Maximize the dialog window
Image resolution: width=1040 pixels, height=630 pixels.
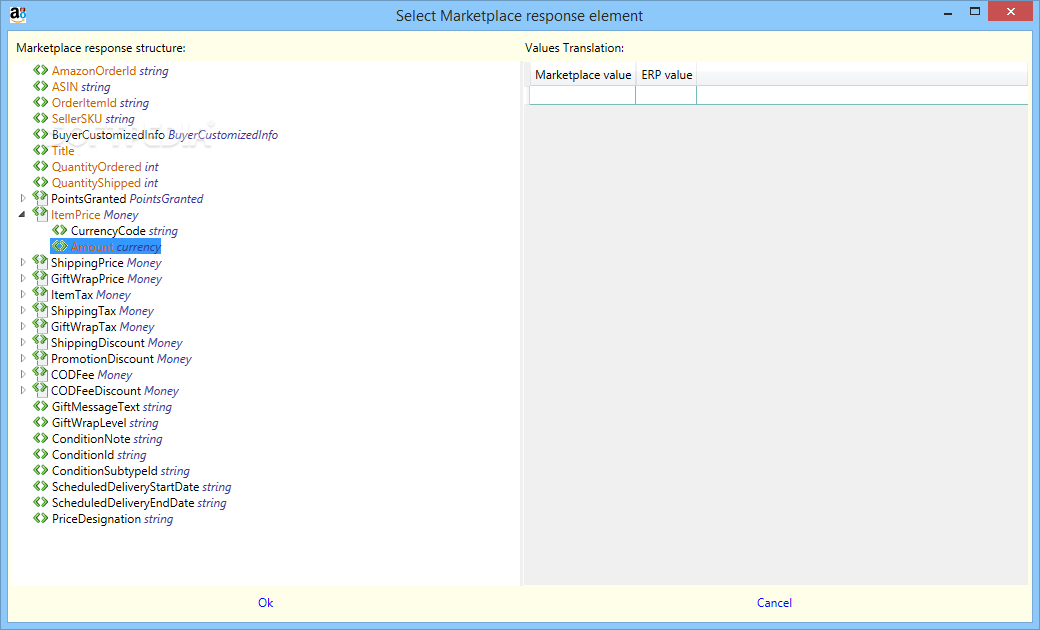click(x=975, y=11)
